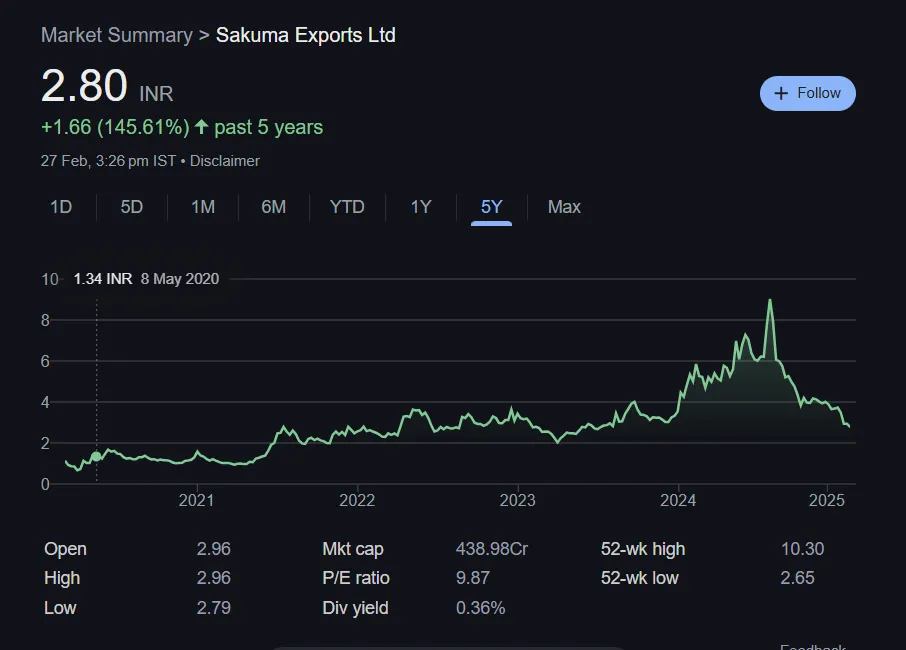Choose the 1Y range tab

point(421,207)
